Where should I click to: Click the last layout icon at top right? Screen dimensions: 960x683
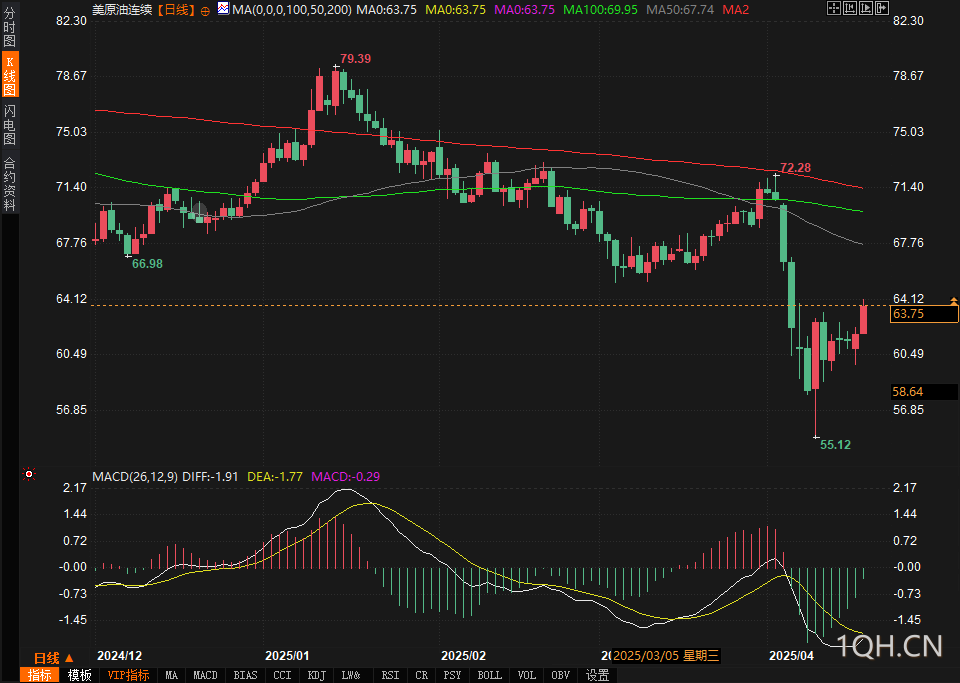881,9
